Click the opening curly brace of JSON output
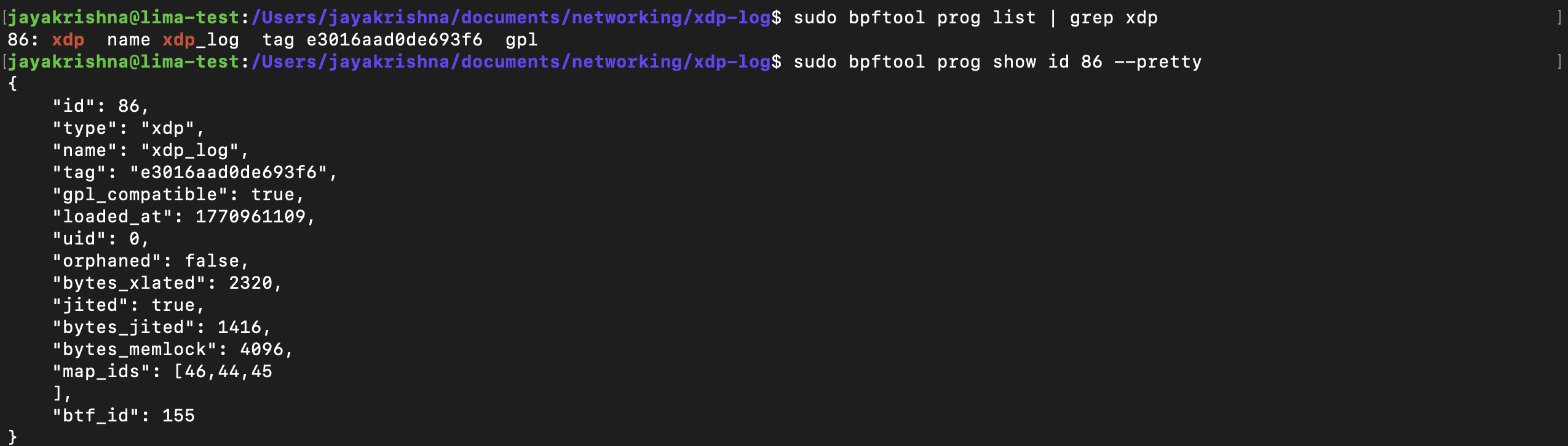 tap(13, 84)
